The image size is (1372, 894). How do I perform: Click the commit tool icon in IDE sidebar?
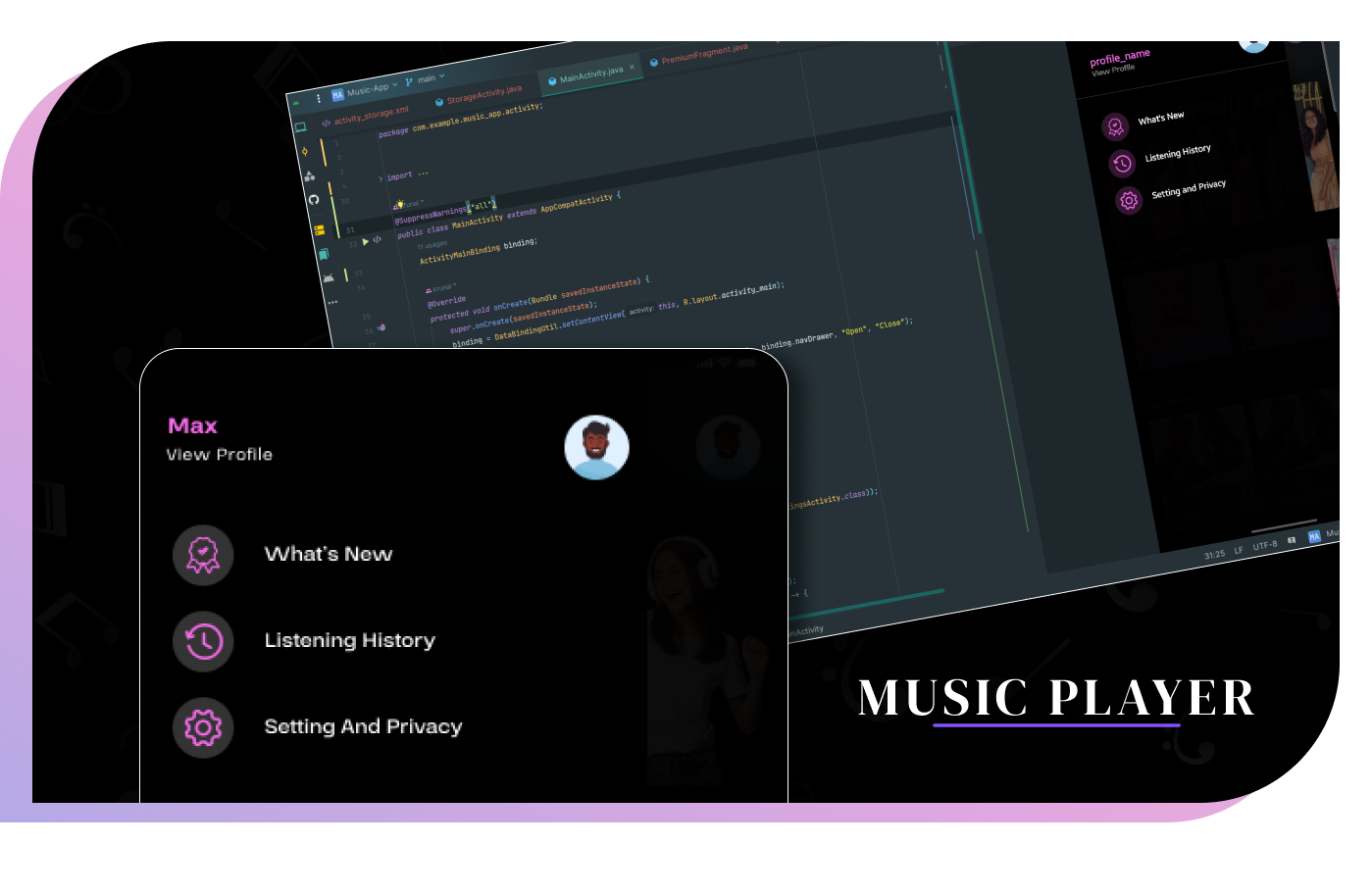305,151
